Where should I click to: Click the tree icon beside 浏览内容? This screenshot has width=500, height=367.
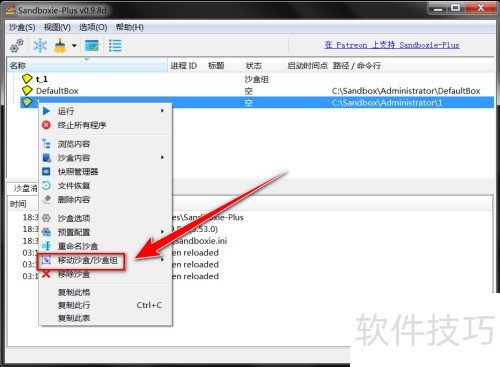pyautogui.click(x=46, y=144)
